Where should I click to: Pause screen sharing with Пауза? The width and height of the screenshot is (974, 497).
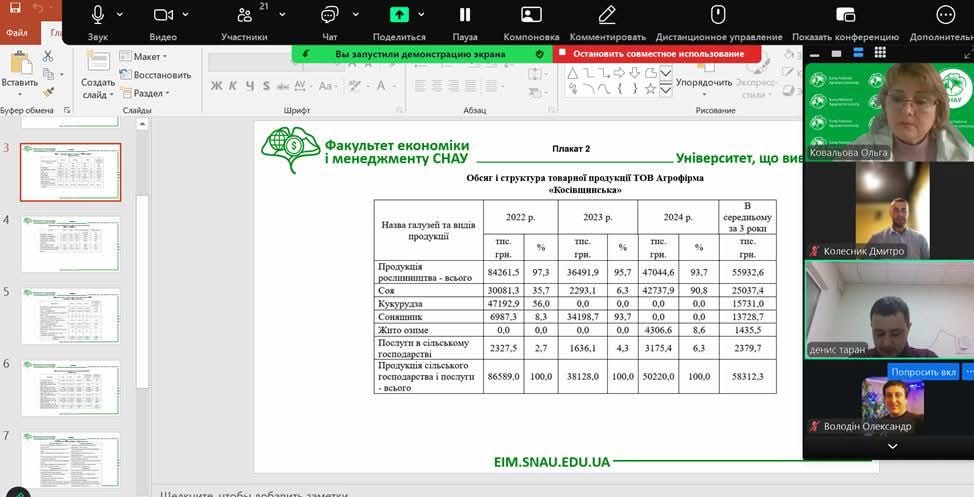click(465, 15)
